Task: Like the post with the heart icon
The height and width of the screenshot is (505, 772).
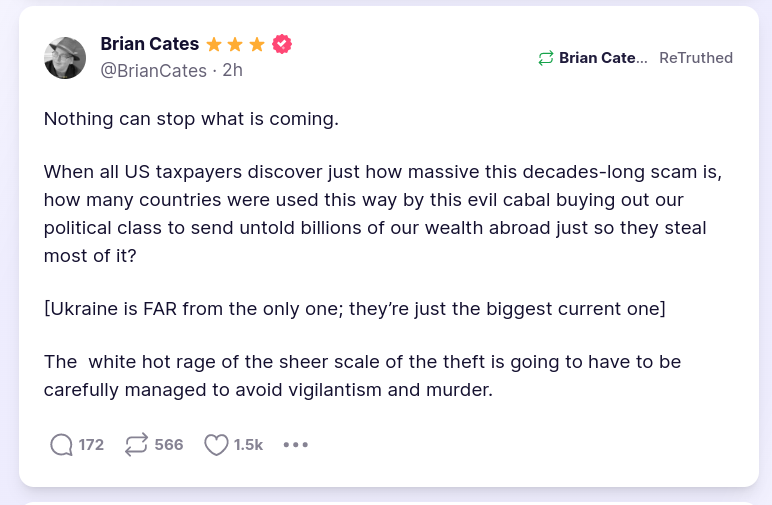Action: click(x=216, y=445)
